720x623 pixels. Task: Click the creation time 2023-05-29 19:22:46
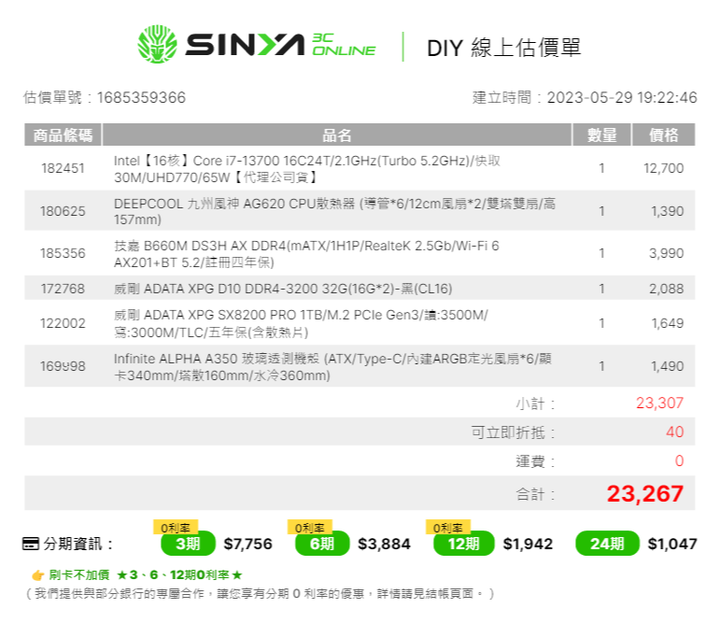point(622,98)
